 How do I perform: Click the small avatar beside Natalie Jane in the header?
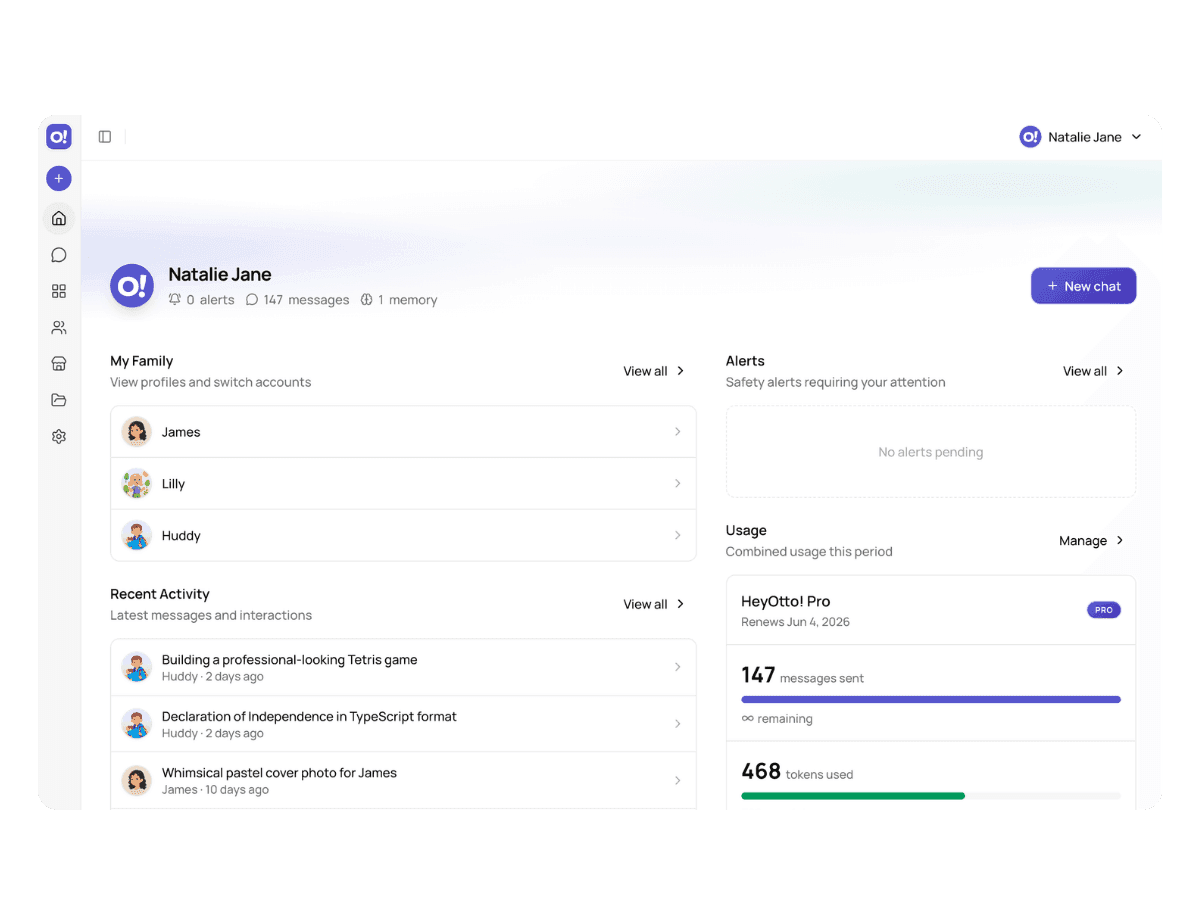pyautogui.click(x=1030, y=137)
